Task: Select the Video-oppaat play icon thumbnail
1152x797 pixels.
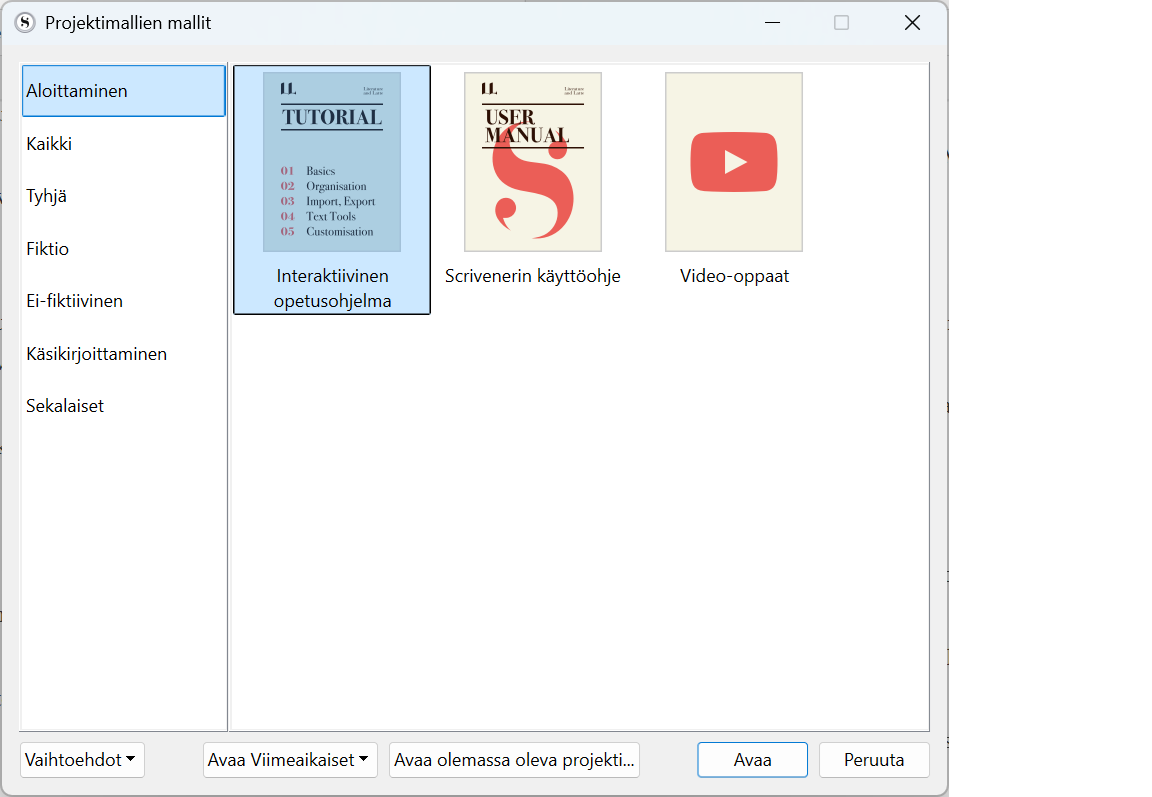Action: coord(734,162)
